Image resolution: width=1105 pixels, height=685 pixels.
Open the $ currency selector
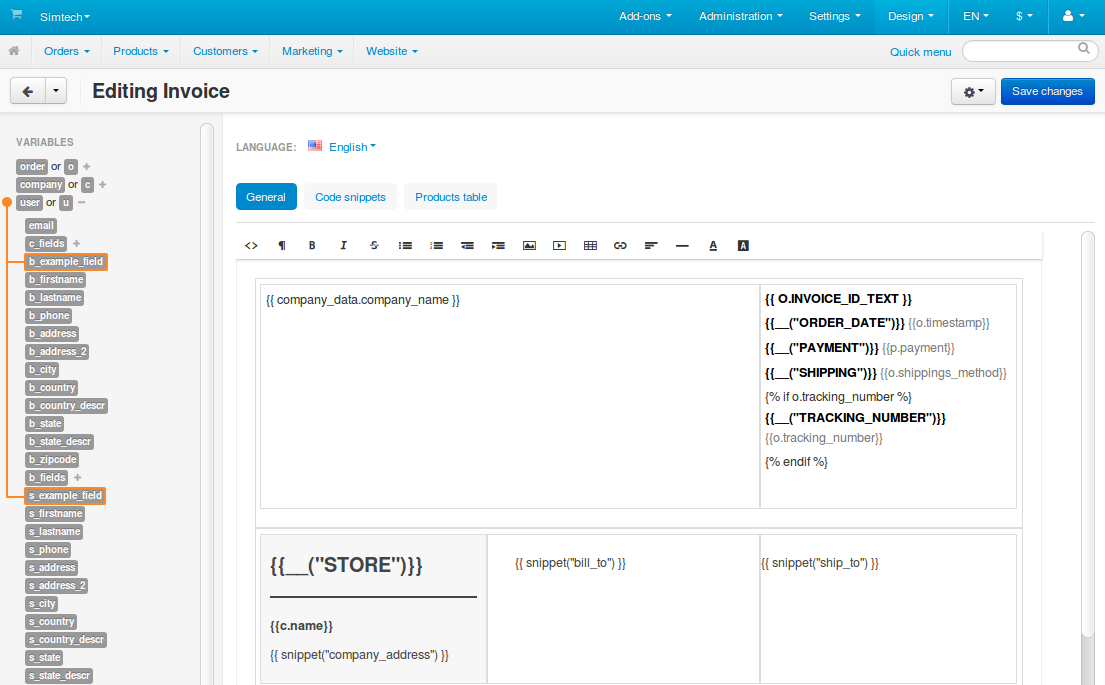pyautogui.click(x=1024, y=16)
